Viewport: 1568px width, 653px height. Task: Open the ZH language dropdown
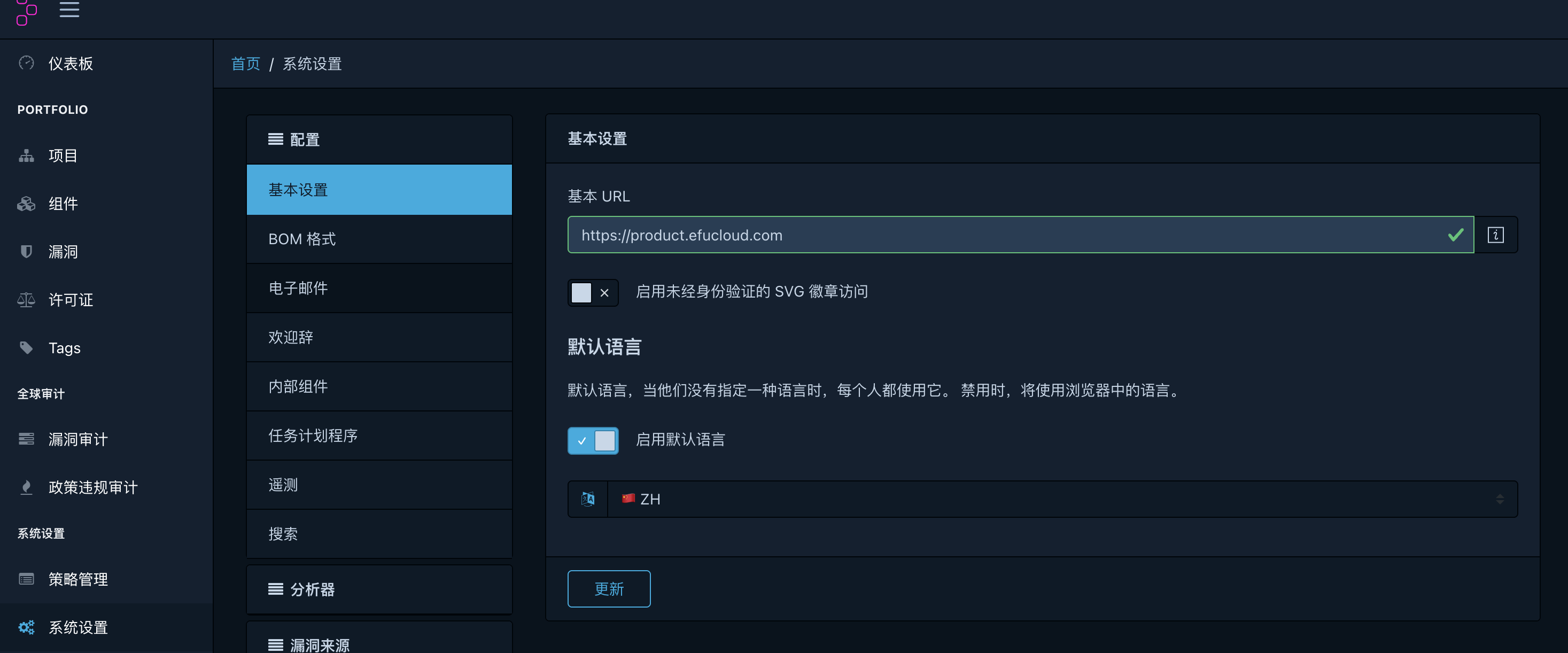point(1061,499)
